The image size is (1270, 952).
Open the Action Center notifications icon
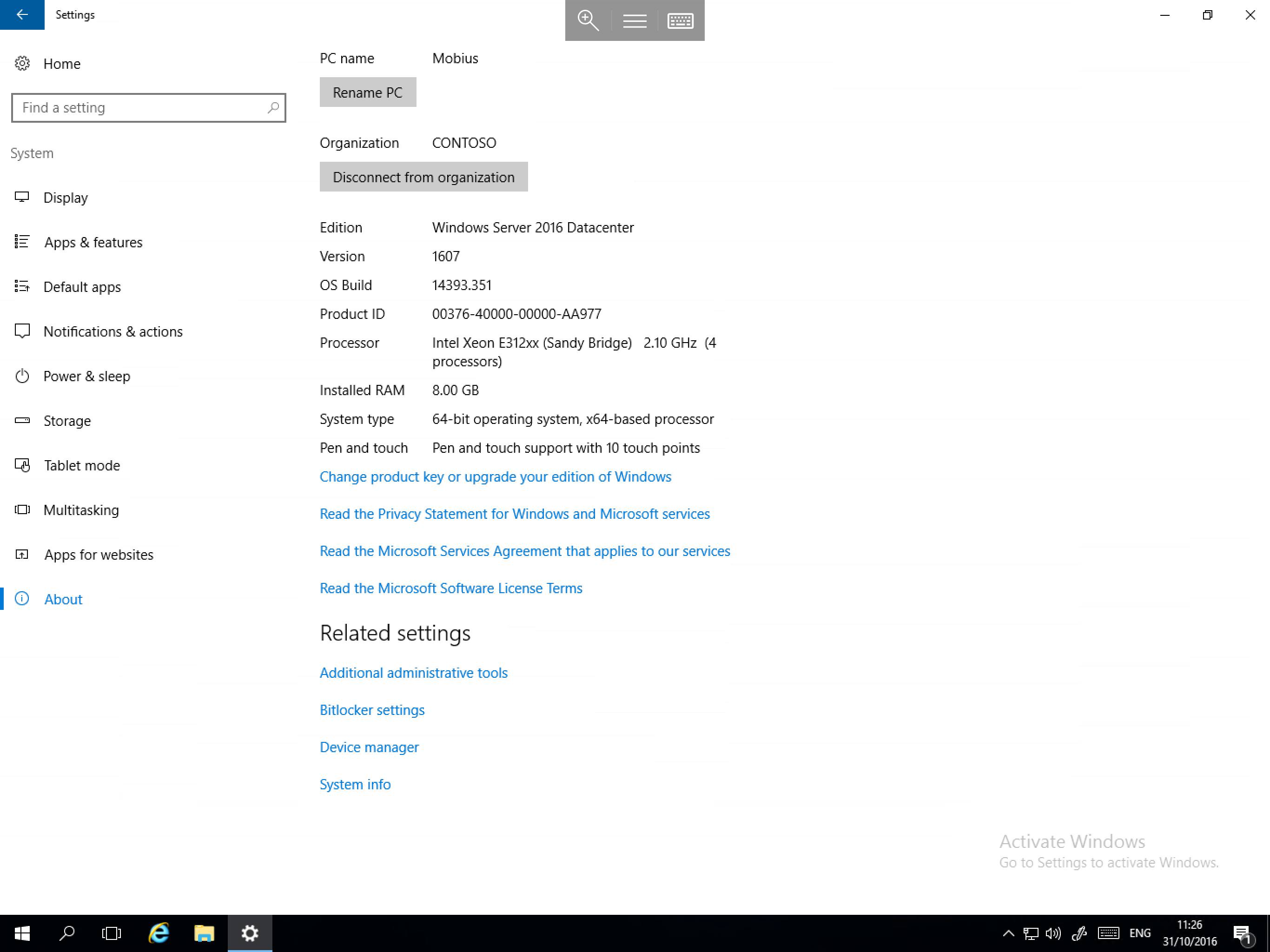1243,934
